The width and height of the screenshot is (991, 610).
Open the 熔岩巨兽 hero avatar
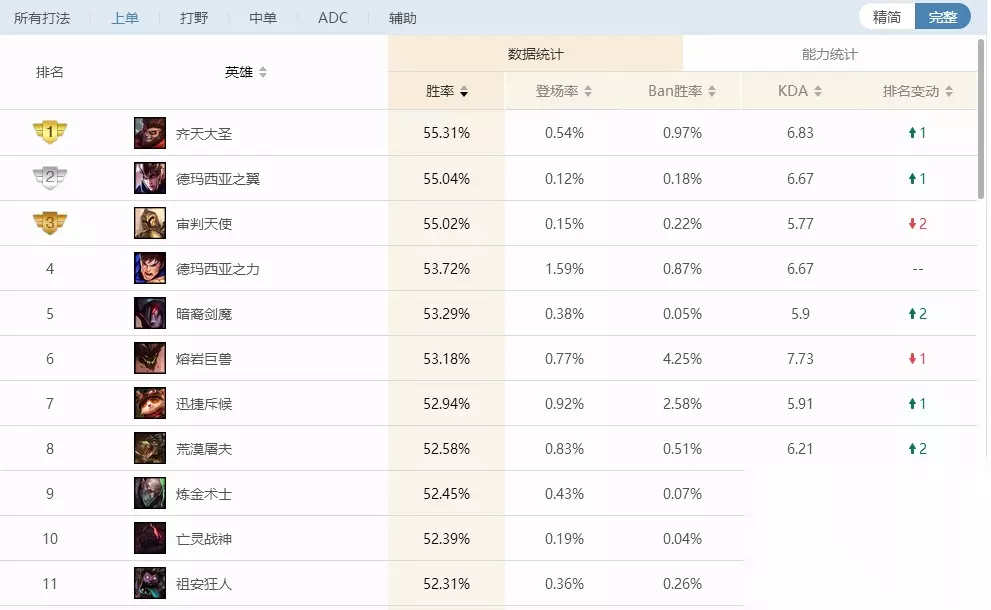(x=150, y=358)
